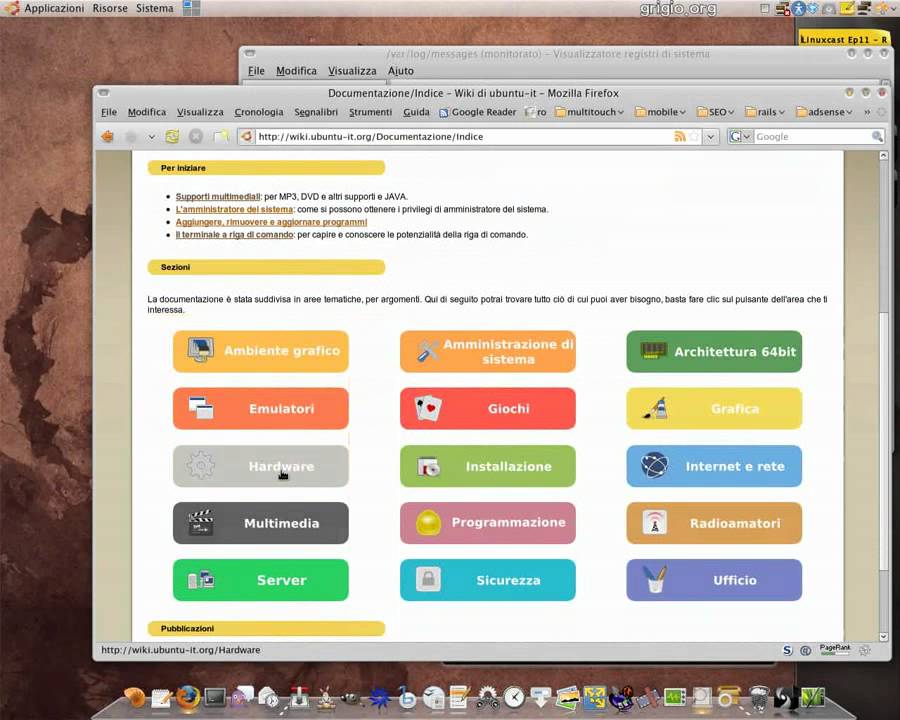The height and width of the screenshot is (720, 900).
Task: Open the terminal icon in the dock
Action: click(x=215, y=698)
